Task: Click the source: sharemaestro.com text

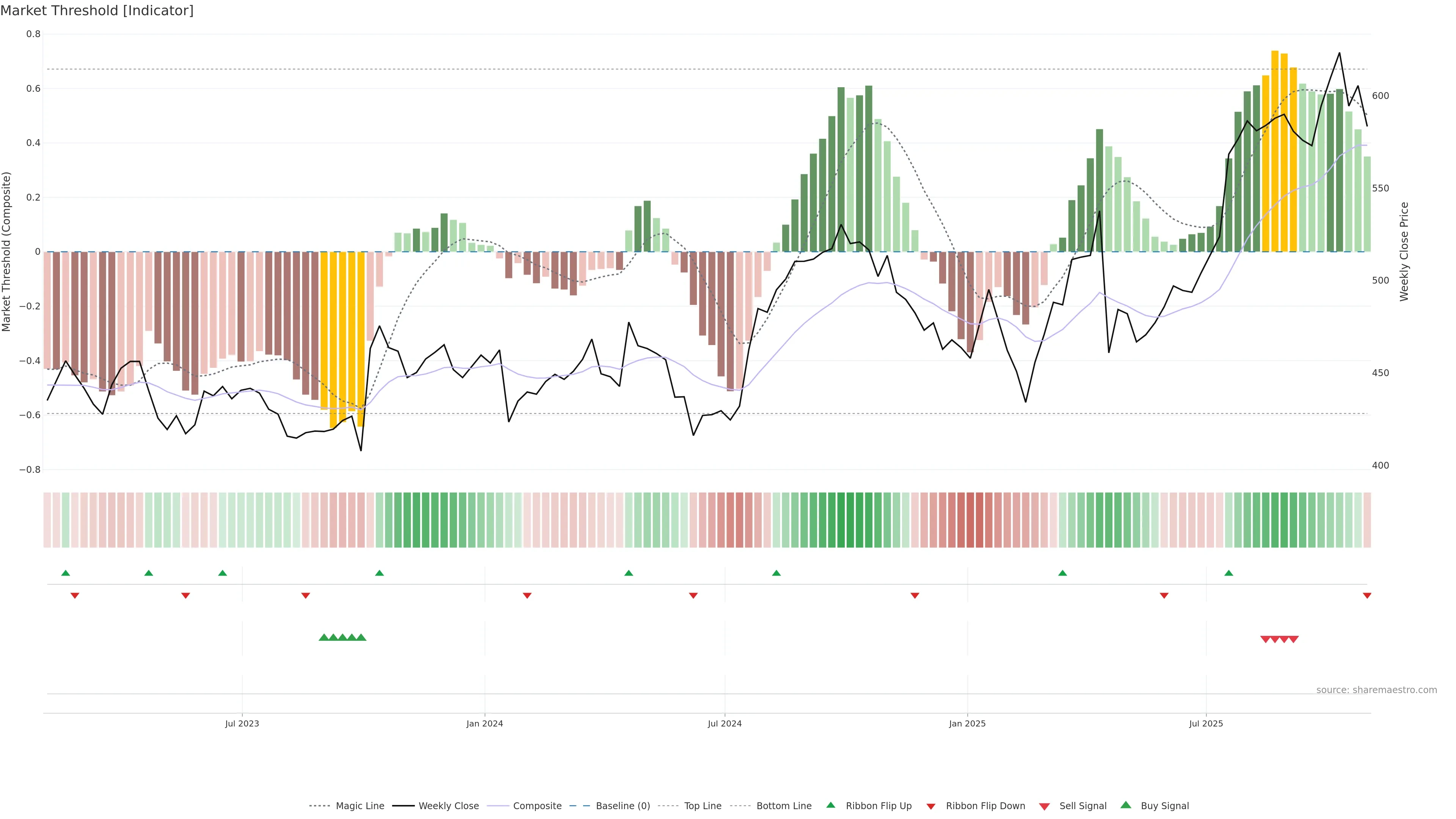Action: click(1376, 690)
